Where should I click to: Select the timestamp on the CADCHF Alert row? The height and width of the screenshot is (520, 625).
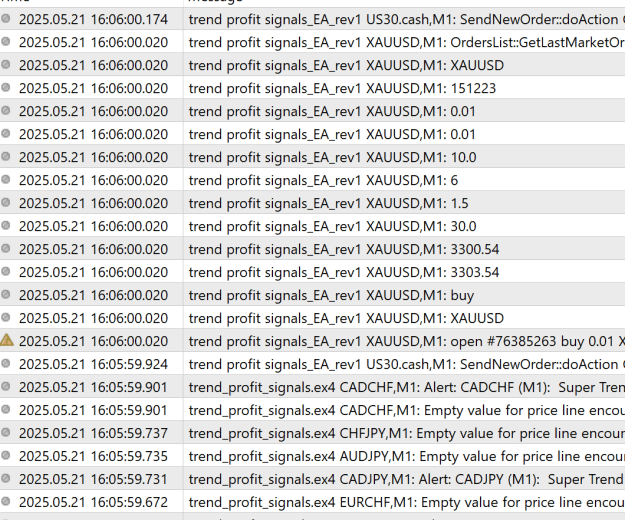(x=93, y=388)
